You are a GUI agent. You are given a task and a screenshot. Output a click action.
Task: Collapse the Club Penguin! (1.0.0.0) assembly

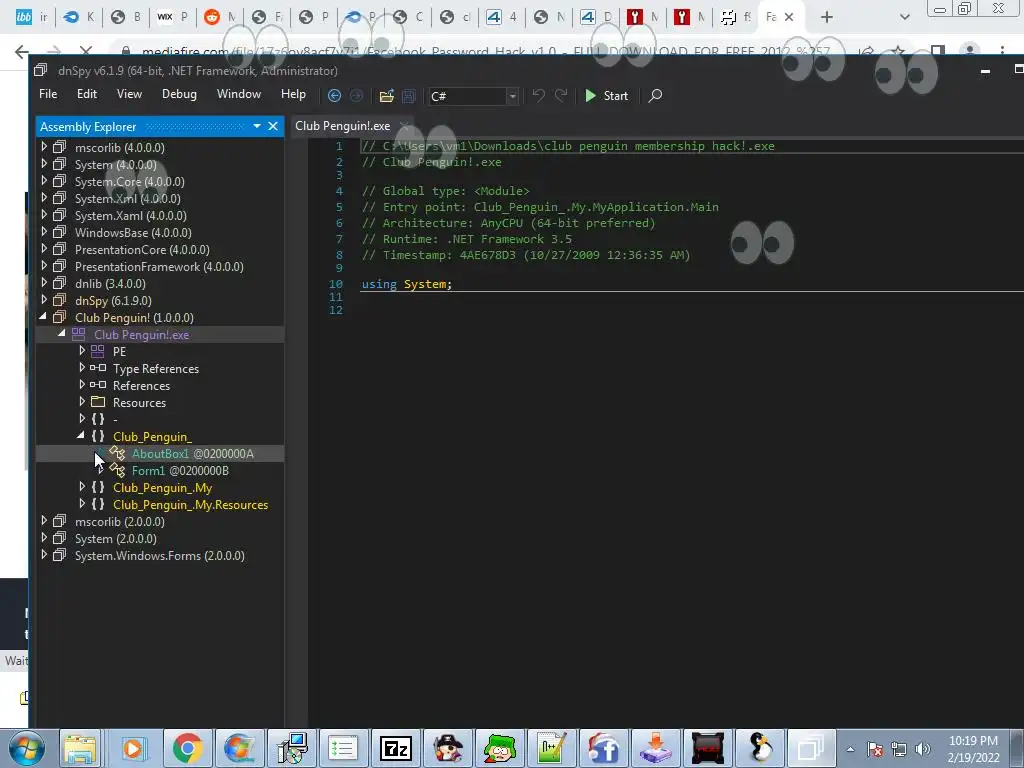point(44,317)
